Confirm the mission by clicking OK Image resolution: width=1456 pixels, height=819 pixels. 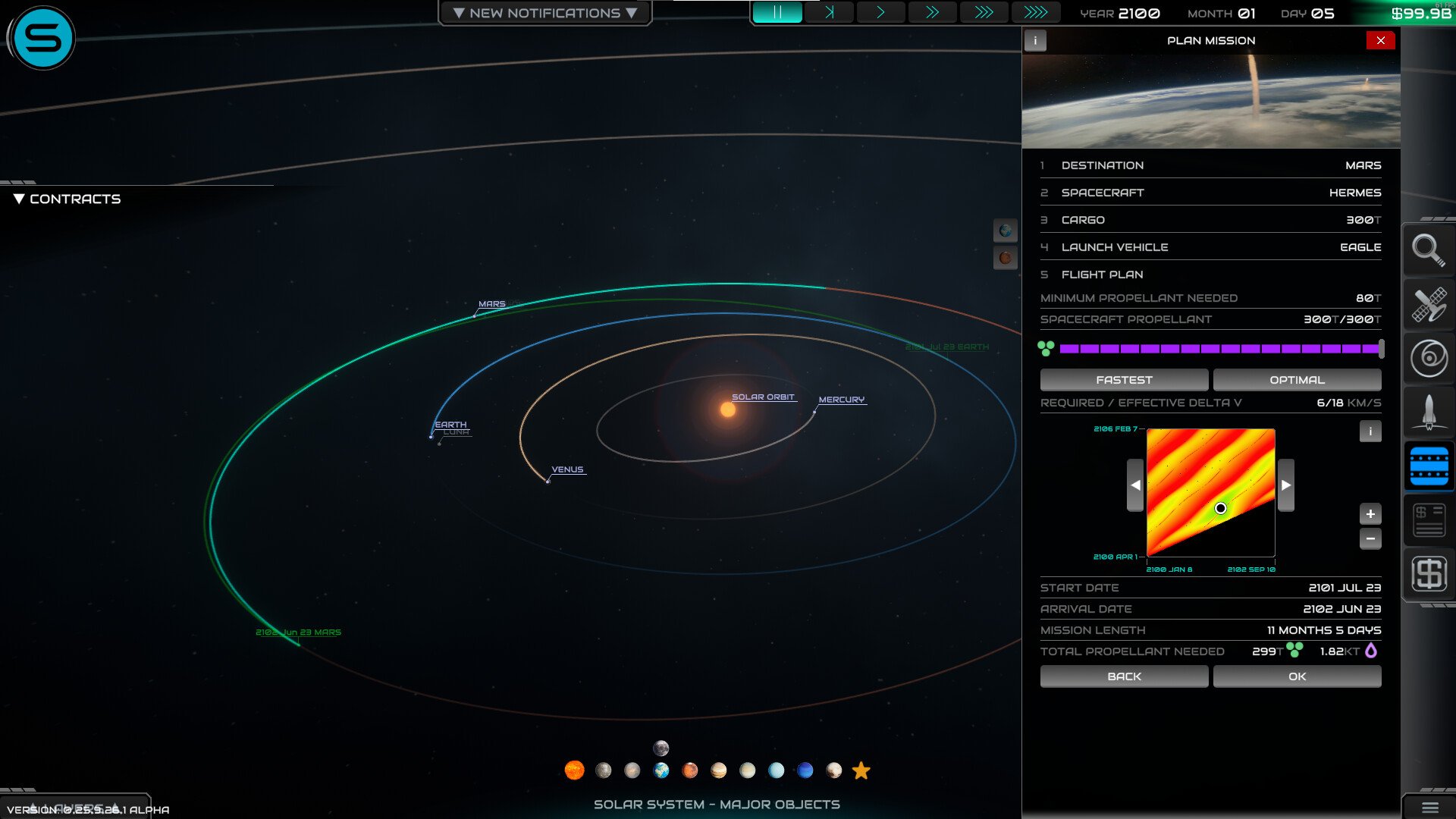[1298, 676]
